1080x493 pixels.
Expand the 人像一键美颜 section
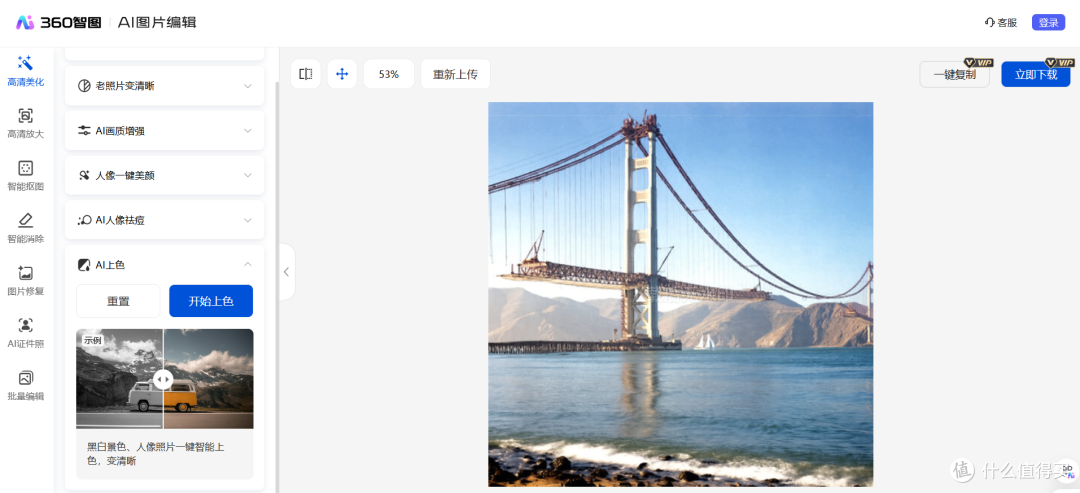(x=248, y=176)
